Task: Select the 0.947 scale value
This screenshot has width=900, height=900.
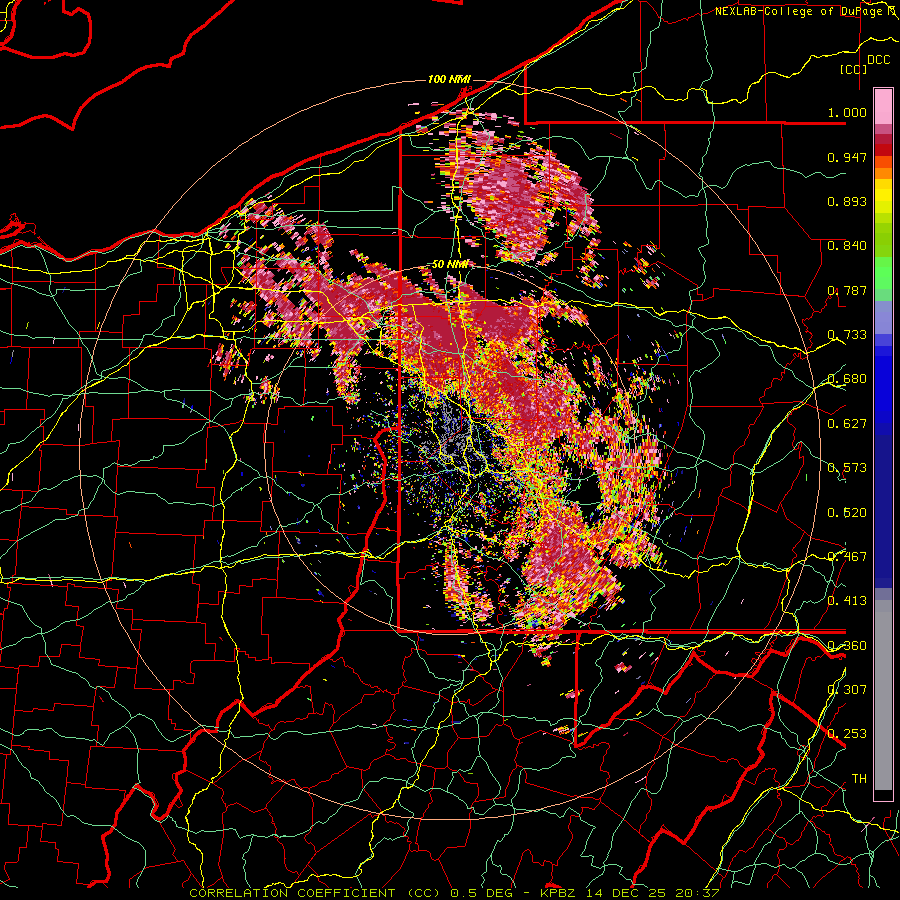Action: click(847, 157)
